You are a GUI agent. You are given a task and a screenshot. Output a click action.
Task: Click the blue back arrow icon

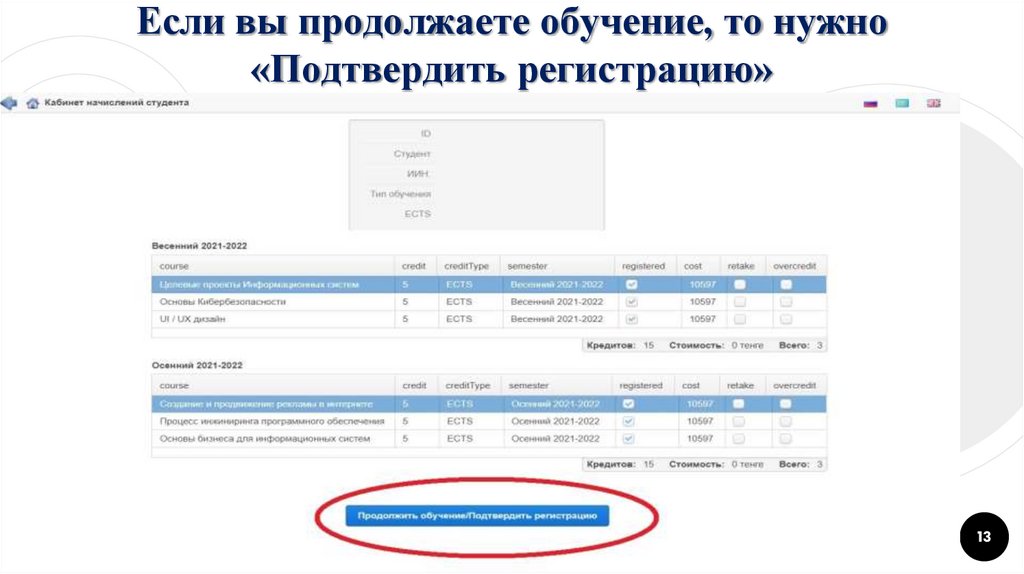9,103
